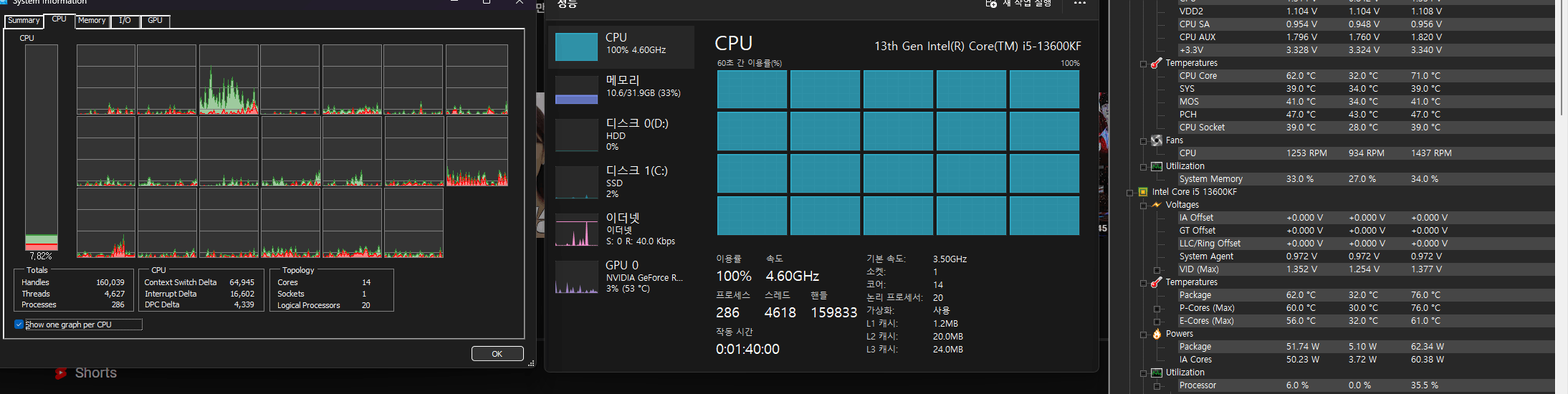Expand the VID (Max) row
This screenshot has height=394, width=1568.
pos(1157,270)
